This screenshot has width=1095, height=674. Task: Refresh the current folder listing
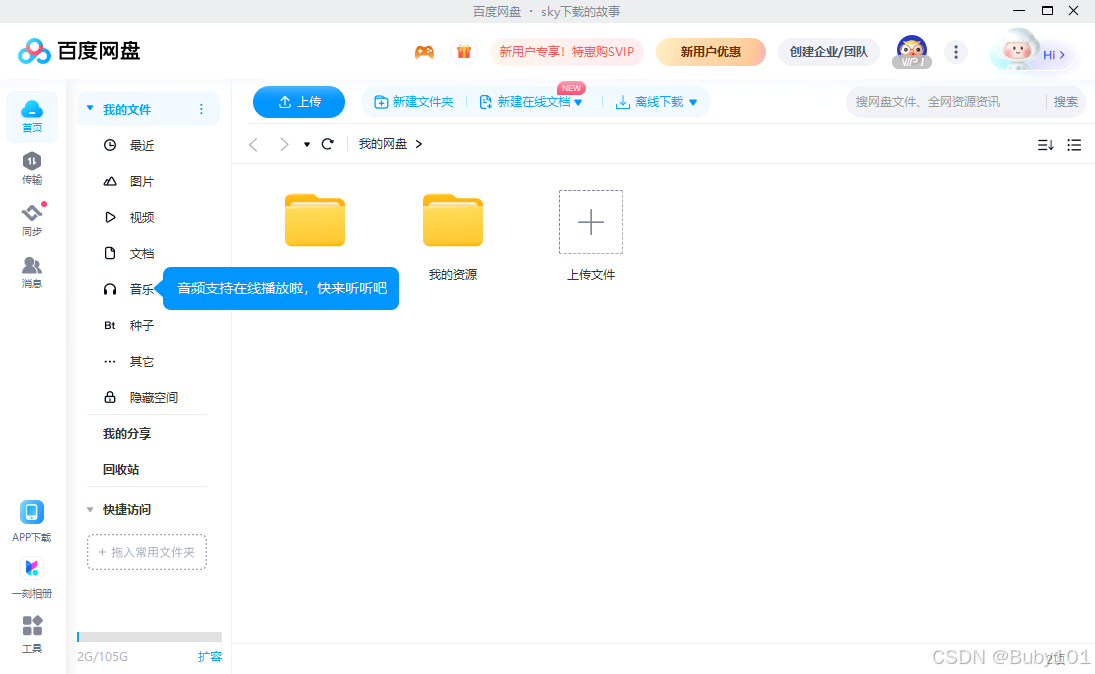click(328, 144)
